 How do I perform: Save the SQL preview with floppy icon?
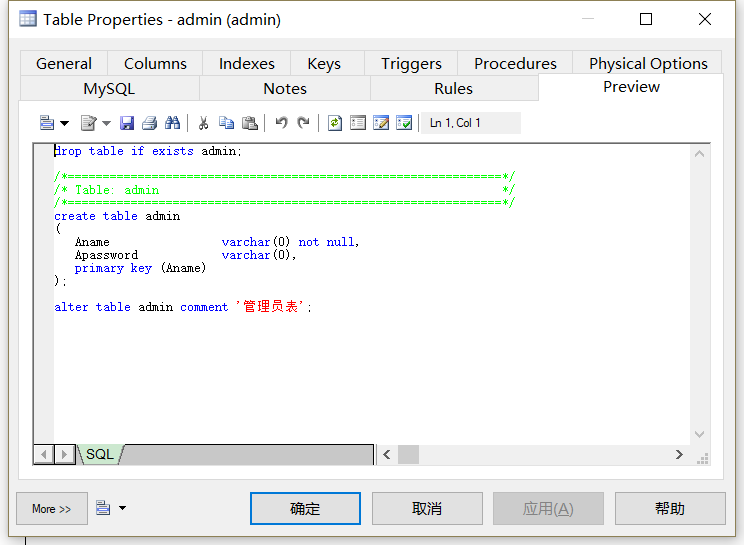[127, 123]
